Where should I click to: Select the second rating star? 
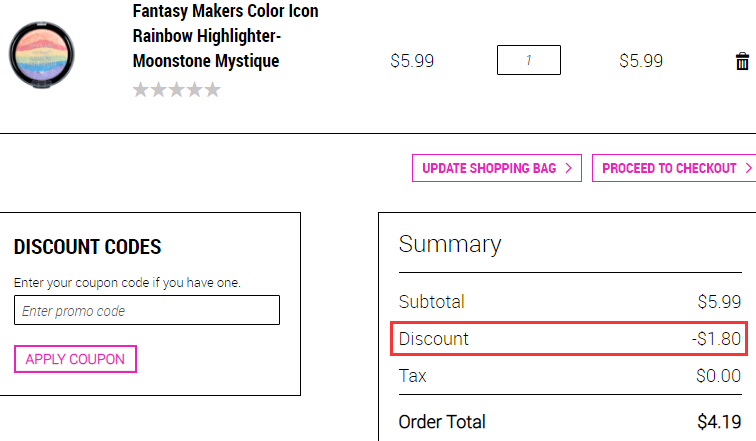click(159, 90)
